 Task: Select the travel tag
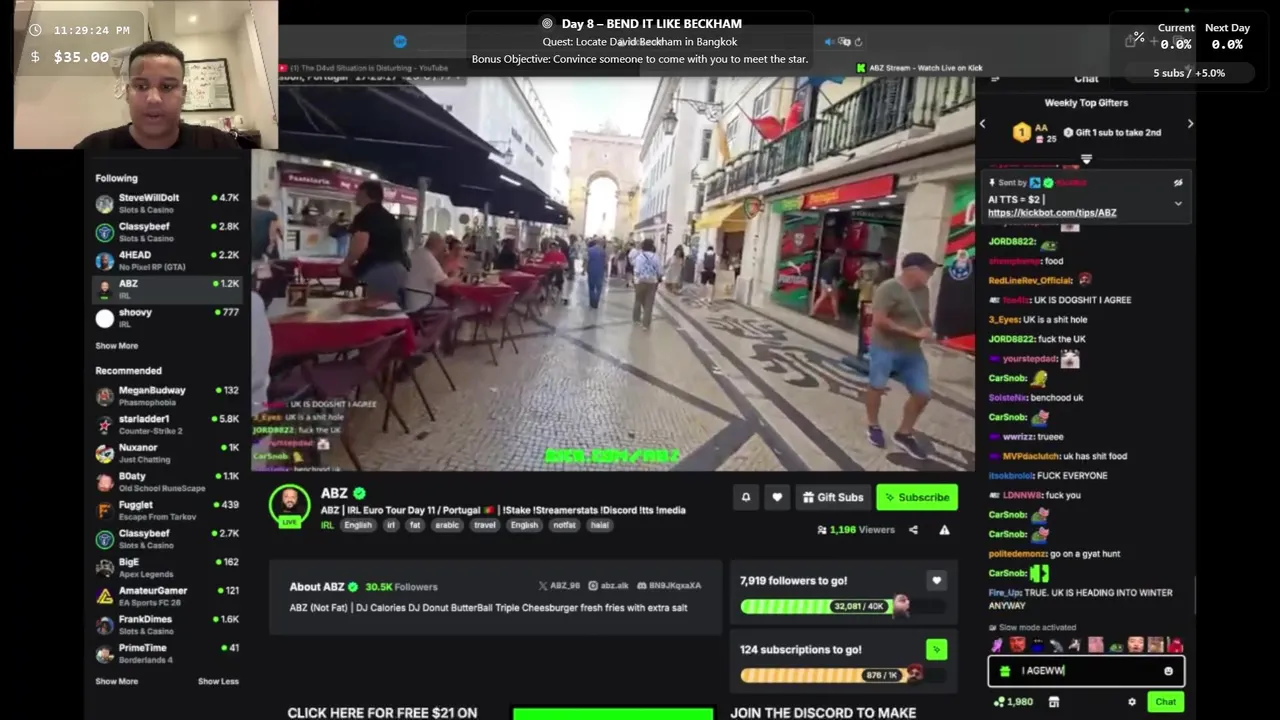485,525
